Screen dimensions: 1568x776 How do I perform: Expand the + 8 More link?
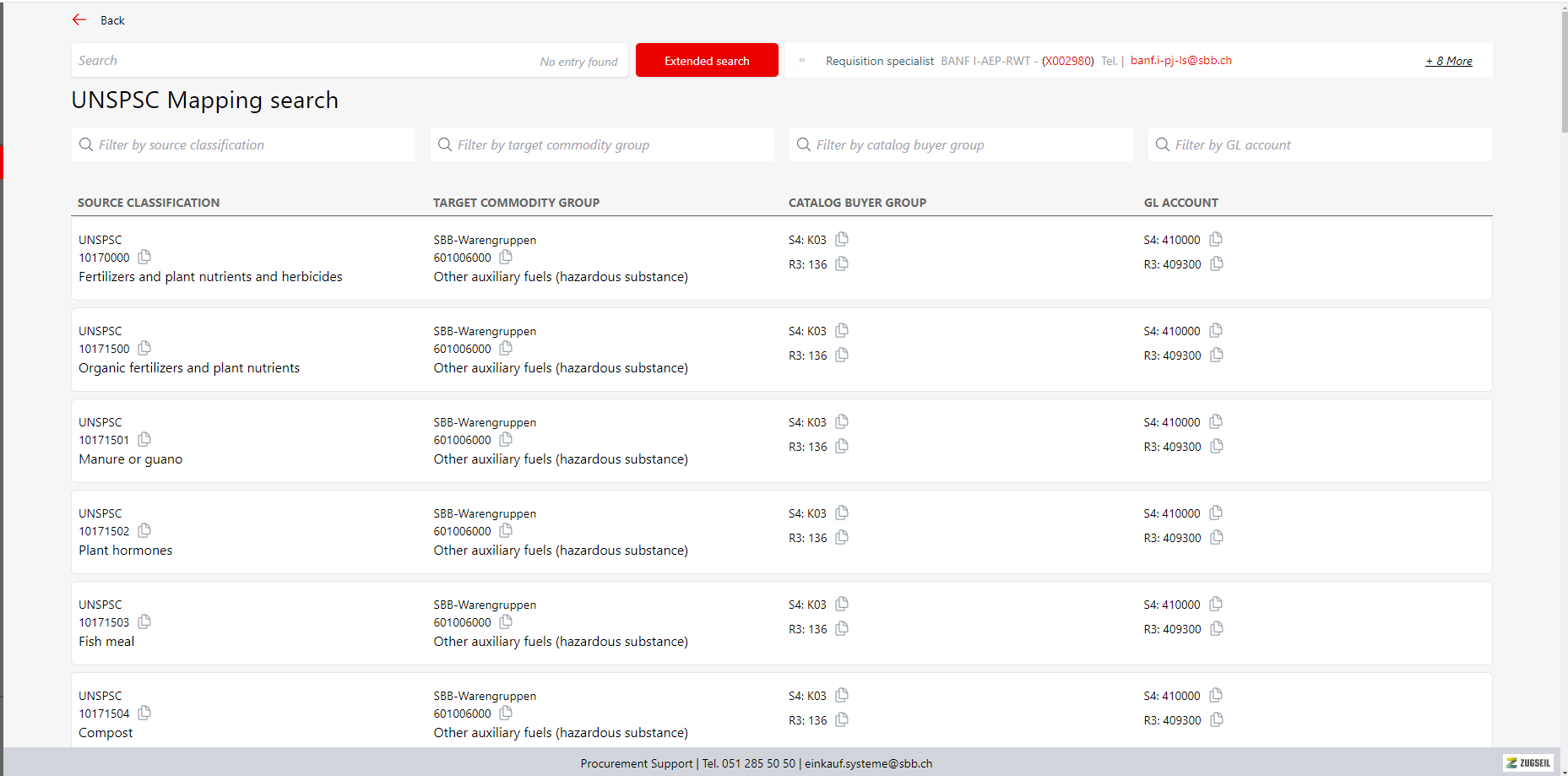coord(1448,61)
